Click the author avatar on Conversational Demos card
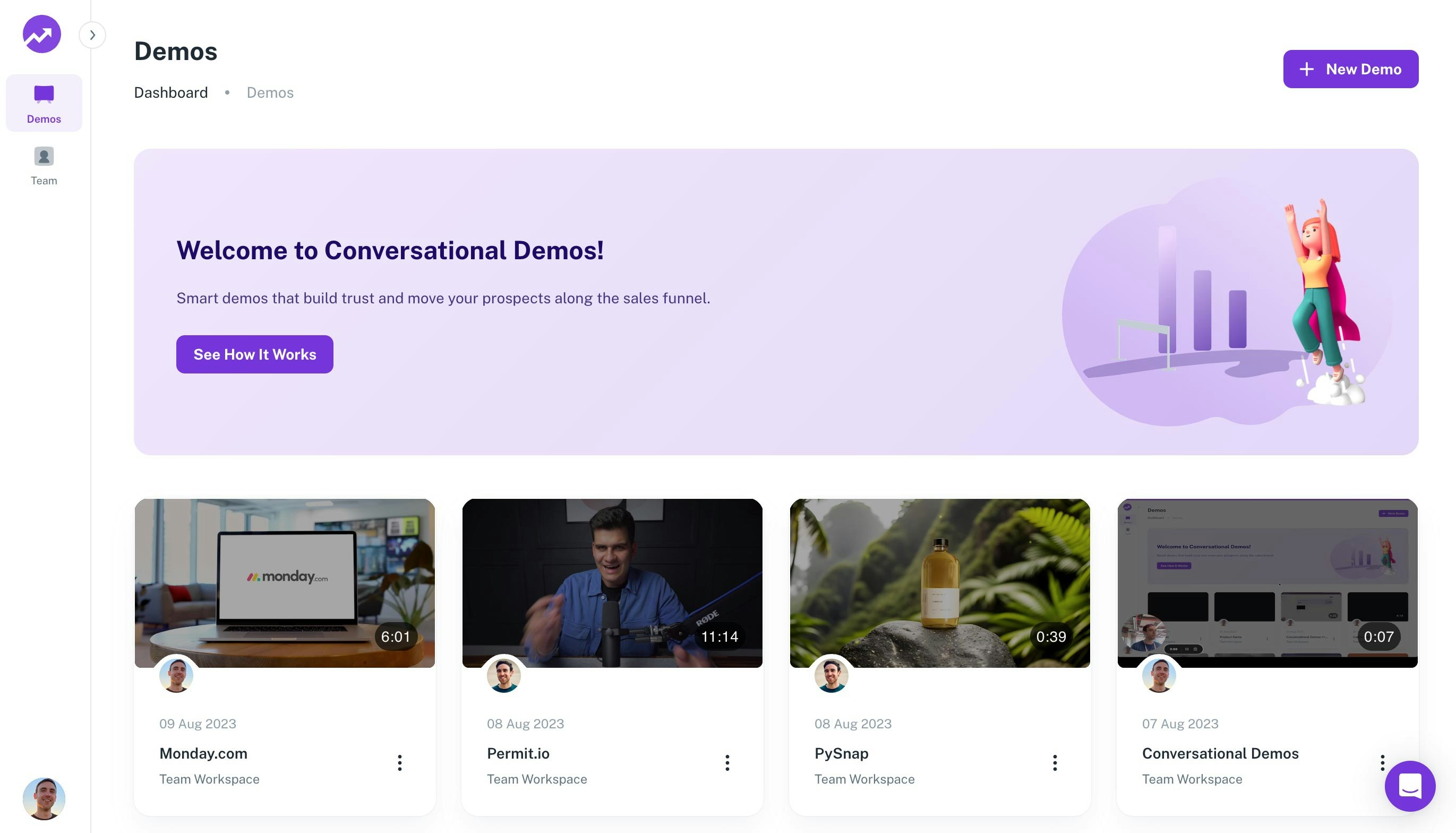Image resolution: width=1456 pixels, height=833 pixels. (x=1159, y=676)
